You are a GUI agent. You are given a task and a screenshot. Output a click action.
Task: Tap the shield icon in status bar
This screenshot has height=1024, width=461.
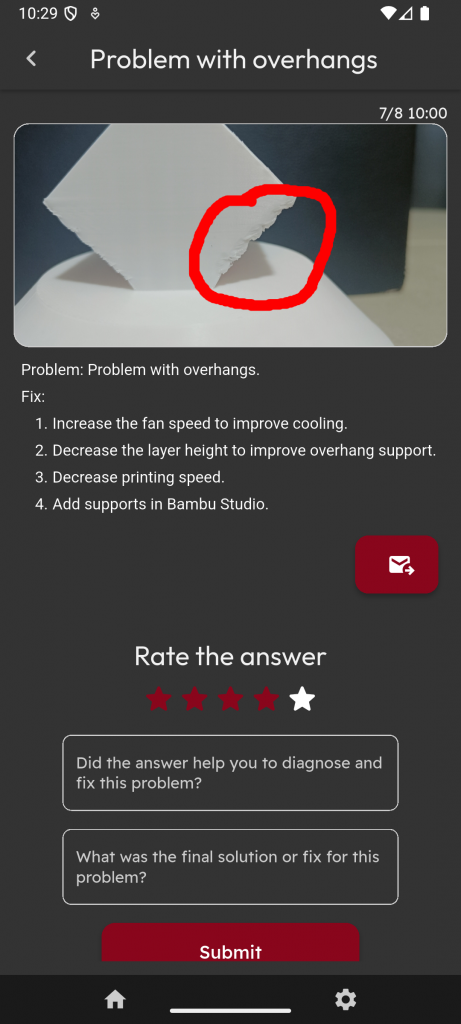point(71,13)
